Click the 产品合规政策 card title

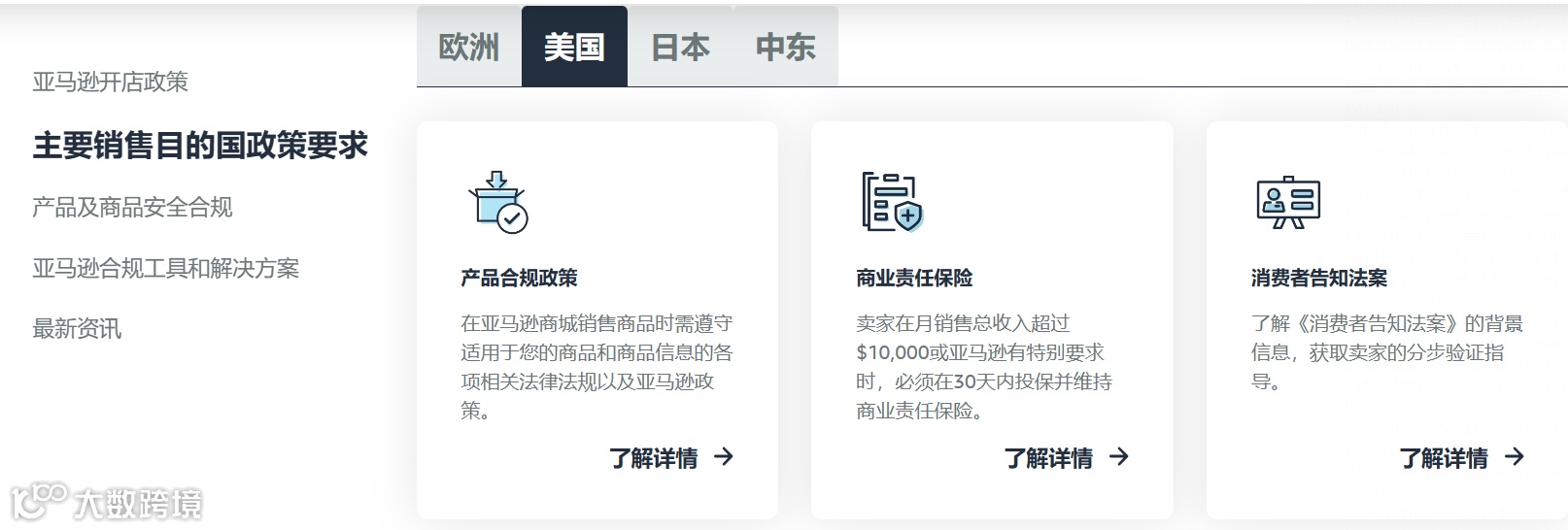pyautogui.click(x=519, y=279)
